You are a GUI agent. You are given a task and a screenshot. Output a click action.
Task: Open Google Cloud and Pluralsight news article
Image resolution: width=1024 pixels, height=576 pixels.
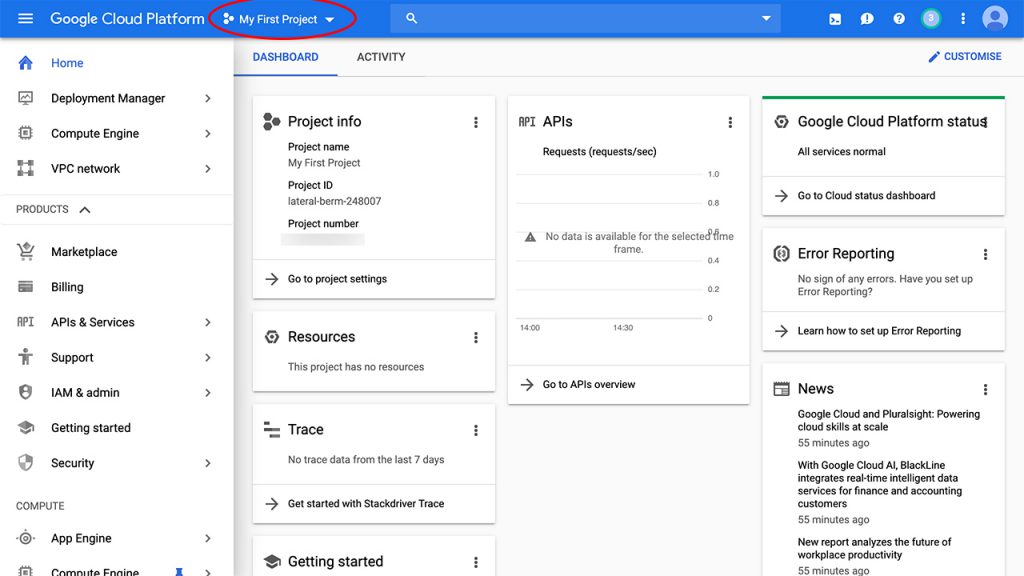888,420
